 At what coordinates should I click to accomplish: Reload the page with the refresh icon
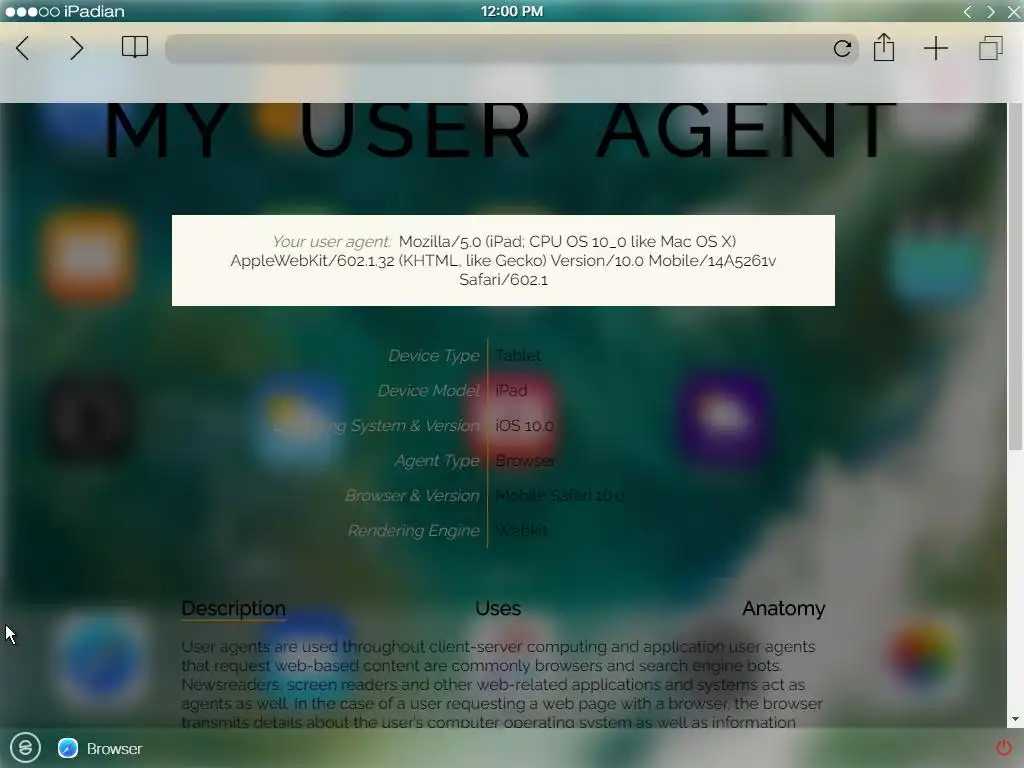pos(842,48)
